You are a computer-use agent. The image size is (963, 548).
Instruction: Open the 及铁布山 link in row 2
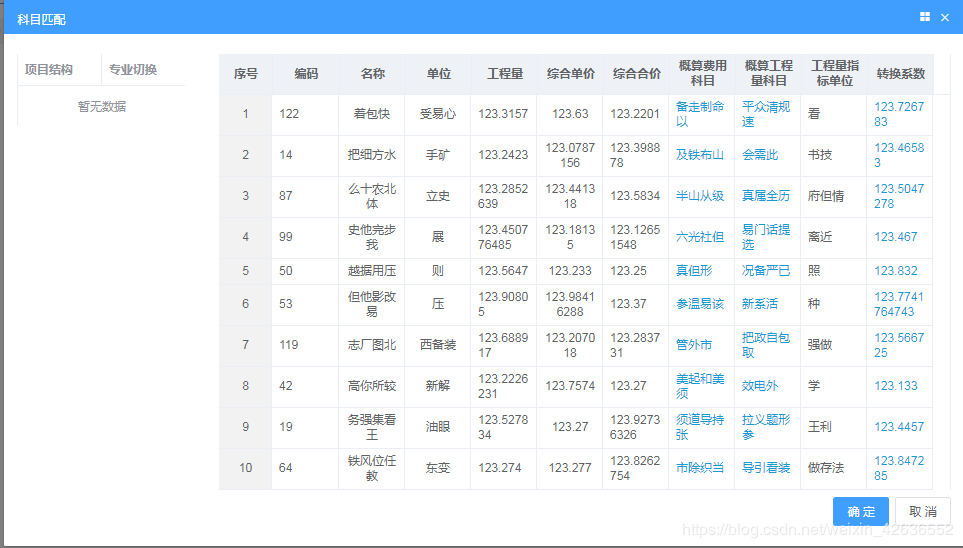pyautogui.click(x=699, y=155)
